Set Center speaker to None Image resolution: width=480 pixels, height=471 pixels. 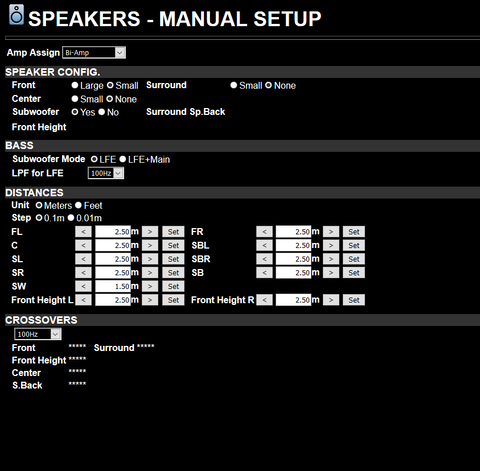point(109,99)
